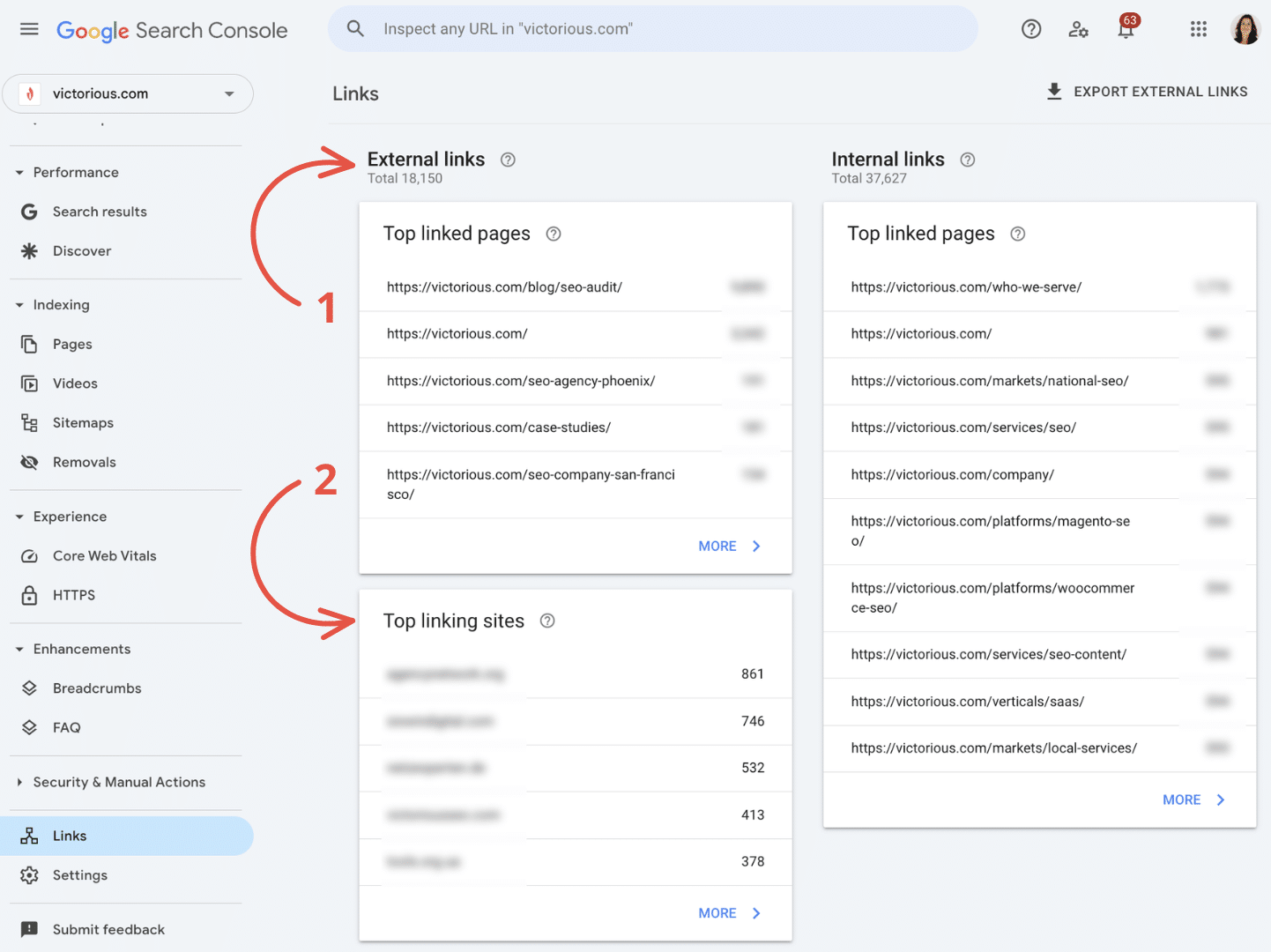
Task: Click the Links network icon
Action: point(29,836)
